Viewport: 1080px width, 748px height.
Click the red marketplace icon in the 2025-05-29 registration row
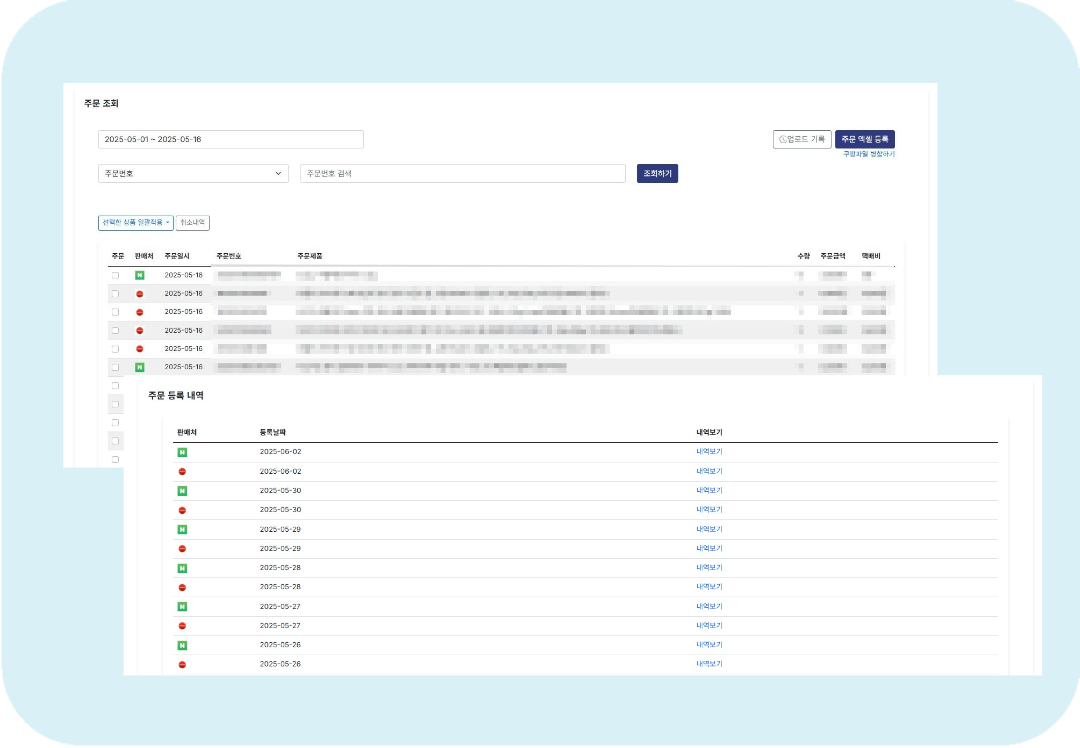click(x=182, y=549)
